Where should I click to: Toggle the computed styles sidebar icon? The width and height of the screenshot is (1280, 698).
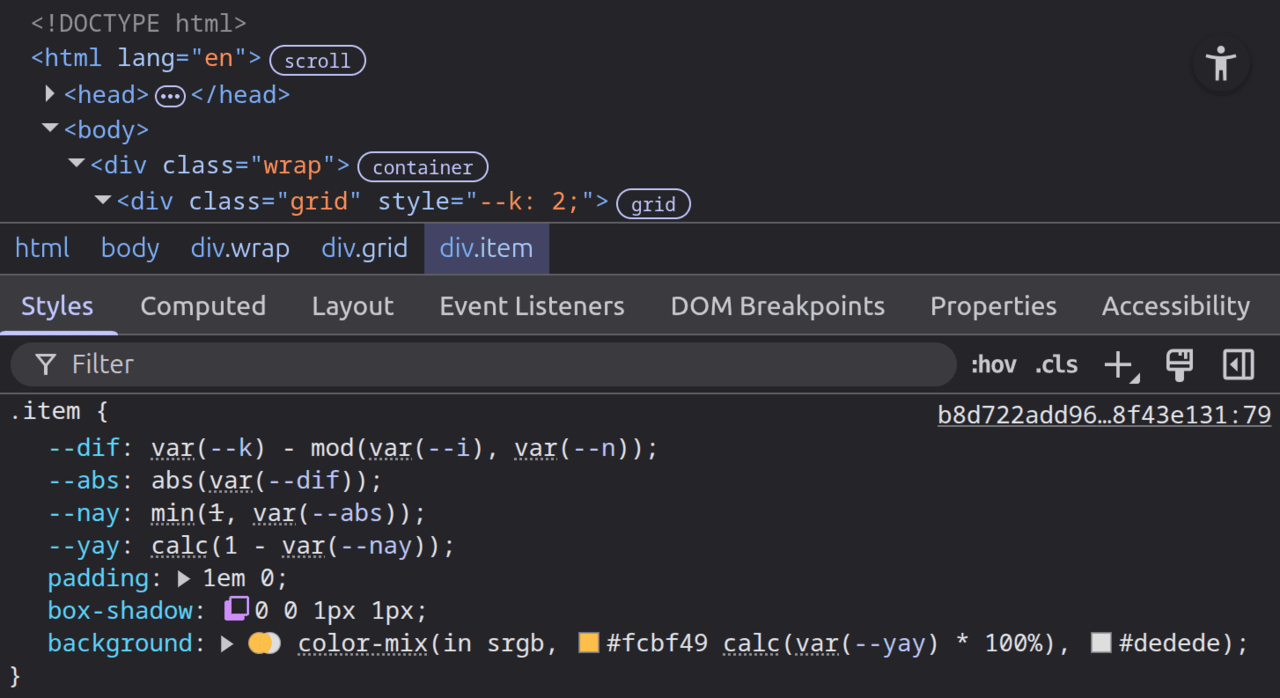point(1238,365)
